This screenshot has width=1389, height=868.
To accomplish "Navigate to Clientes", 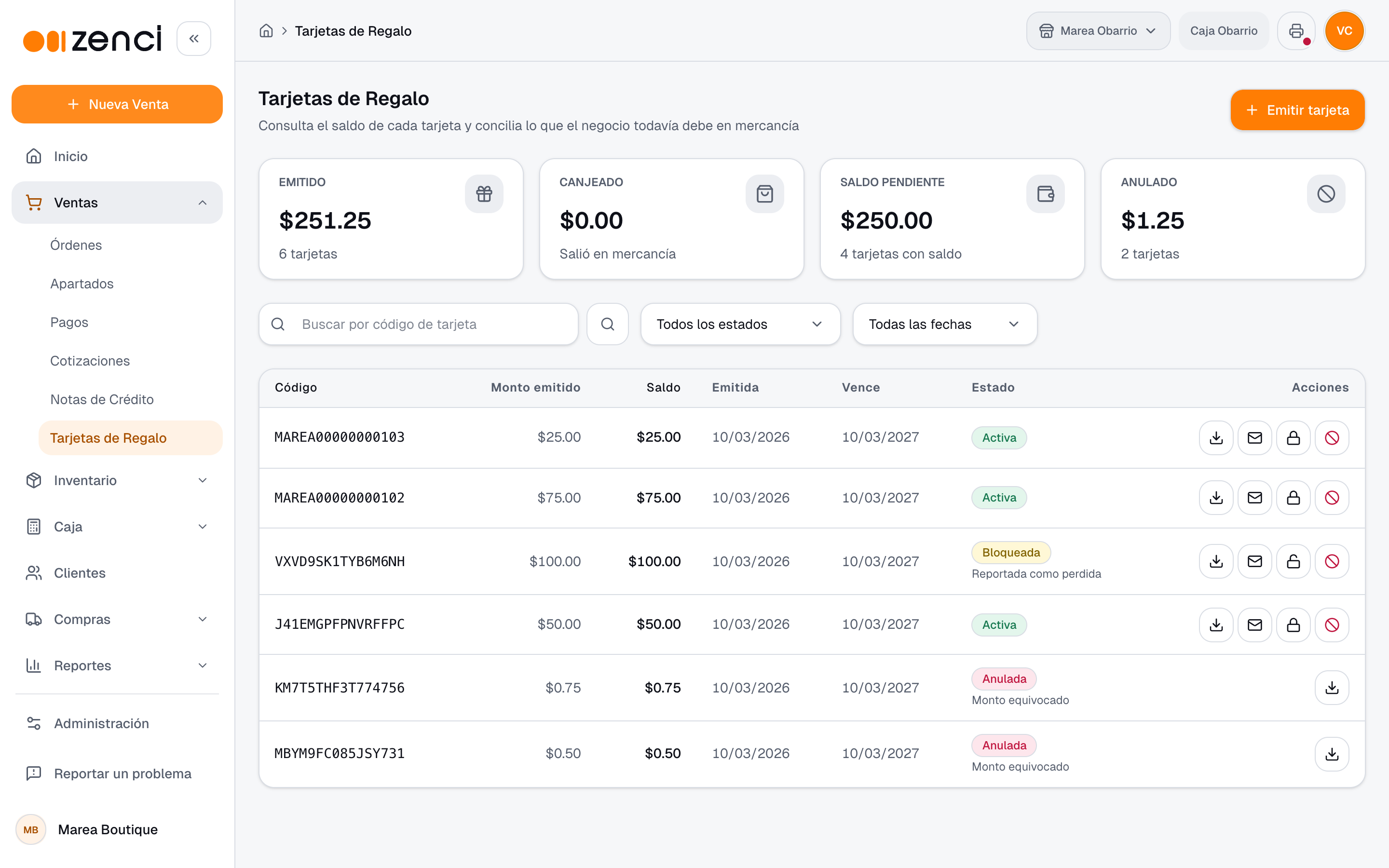I will pyautogui.click(x=117, y=573).
